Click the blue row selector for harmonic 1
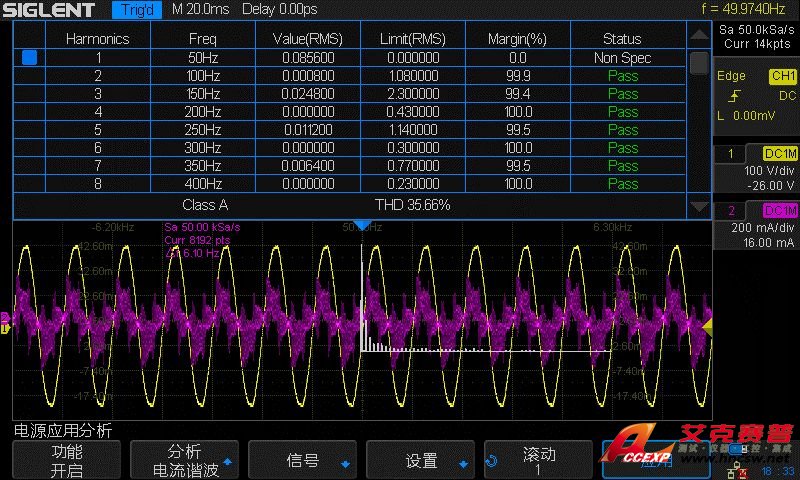Screen dimensions: 800x480 29,58
